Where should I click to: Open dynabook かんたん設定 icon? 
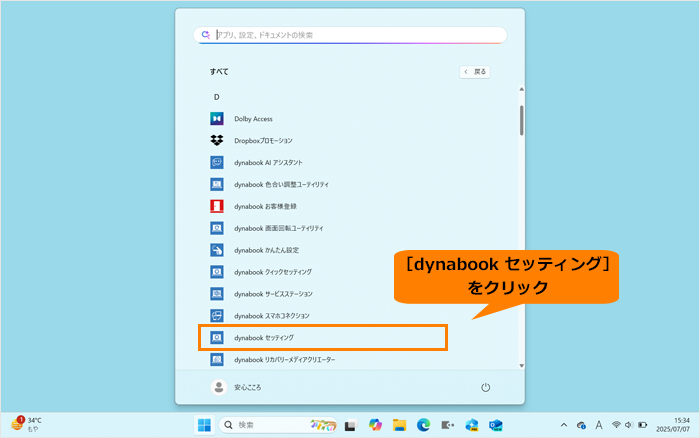(x=217, y=250)
